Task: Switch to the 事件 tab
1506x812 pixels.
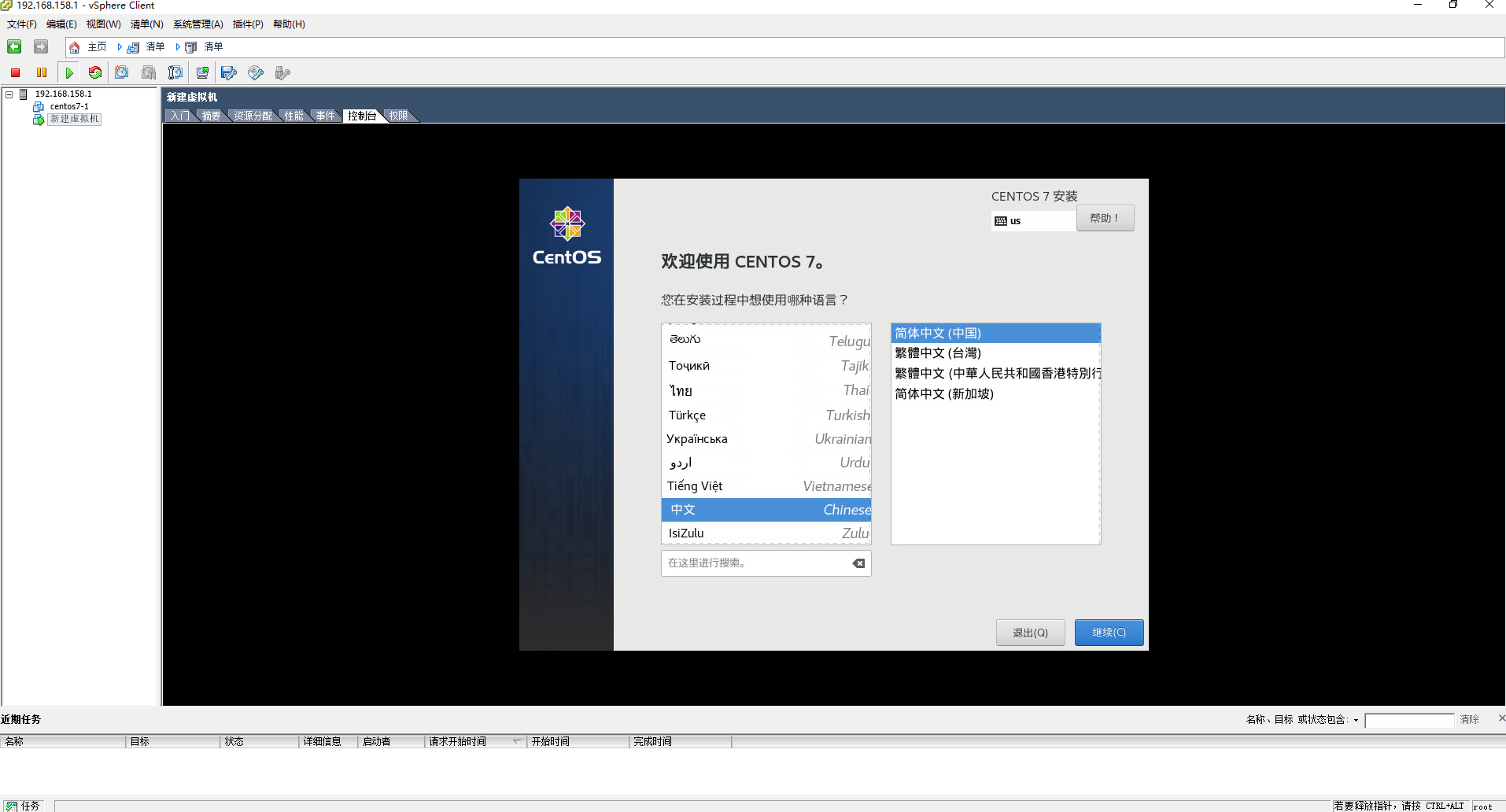Action: tap(326, 116)
